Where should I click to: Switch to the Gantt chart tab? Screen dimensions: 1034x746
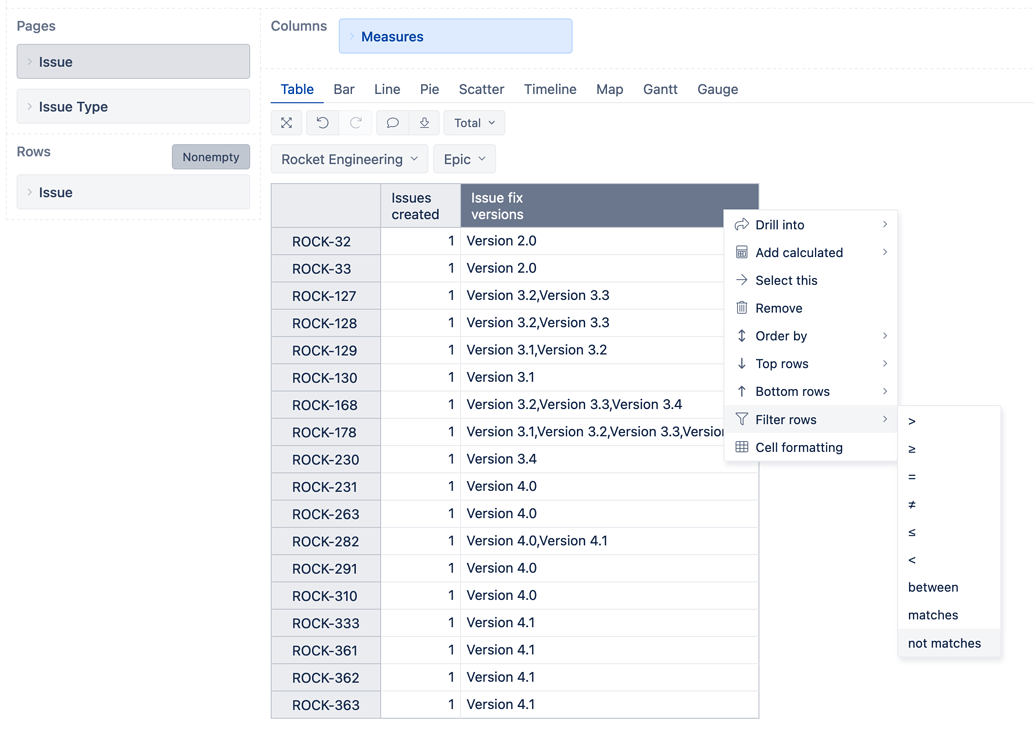pyautogui.click(x=660, y=89)
